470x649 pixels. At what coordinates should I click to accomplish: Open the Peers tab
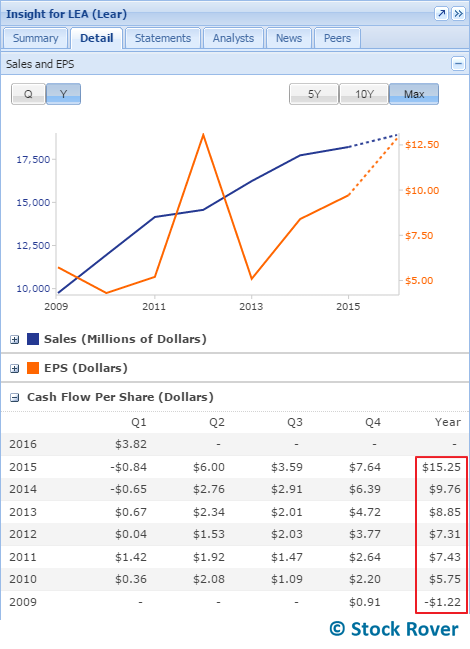(x=337, y=38)
